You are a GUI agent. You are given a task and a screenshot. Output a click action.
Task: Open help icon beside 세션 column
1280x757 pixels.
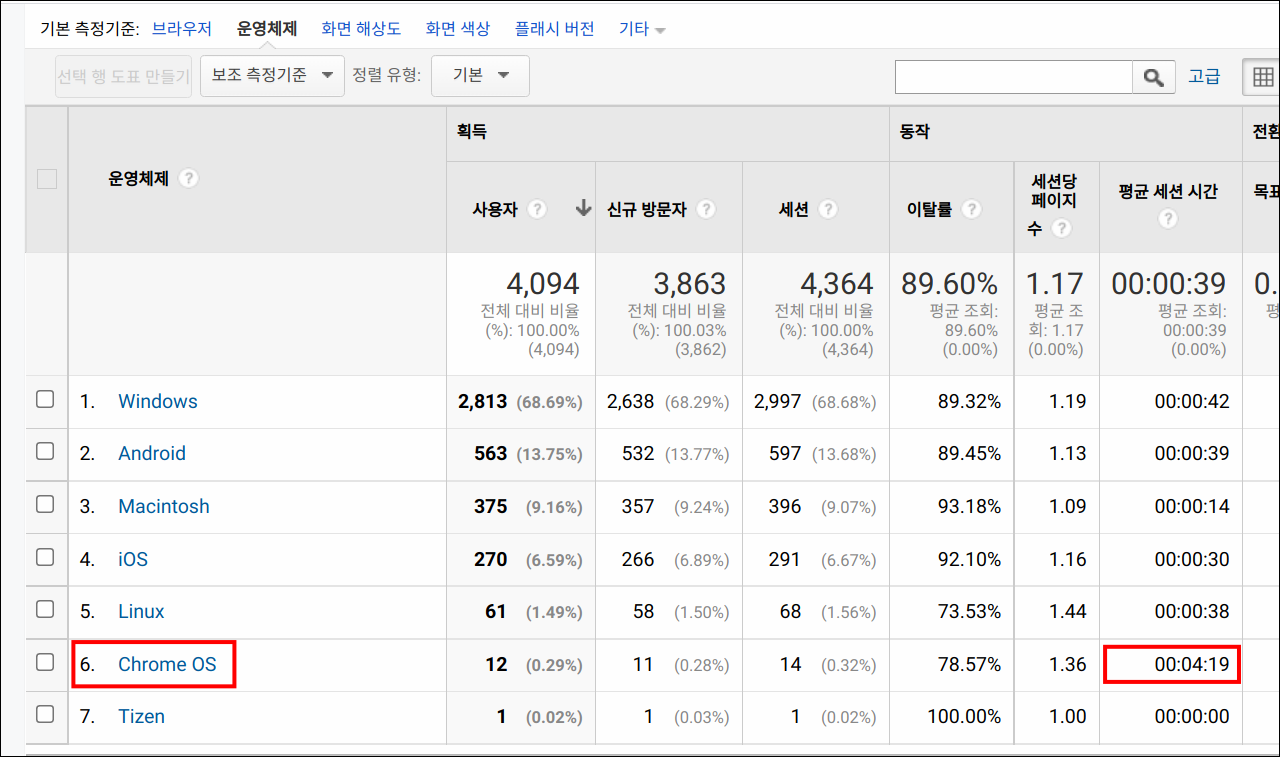click(x=828, y=210)
